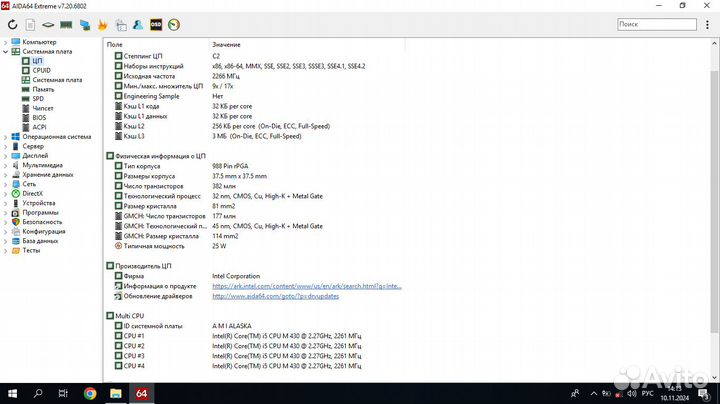Screen dimensions: 720x404
Task: Start the system stability test flame icon
Action: tap(102, 25)
